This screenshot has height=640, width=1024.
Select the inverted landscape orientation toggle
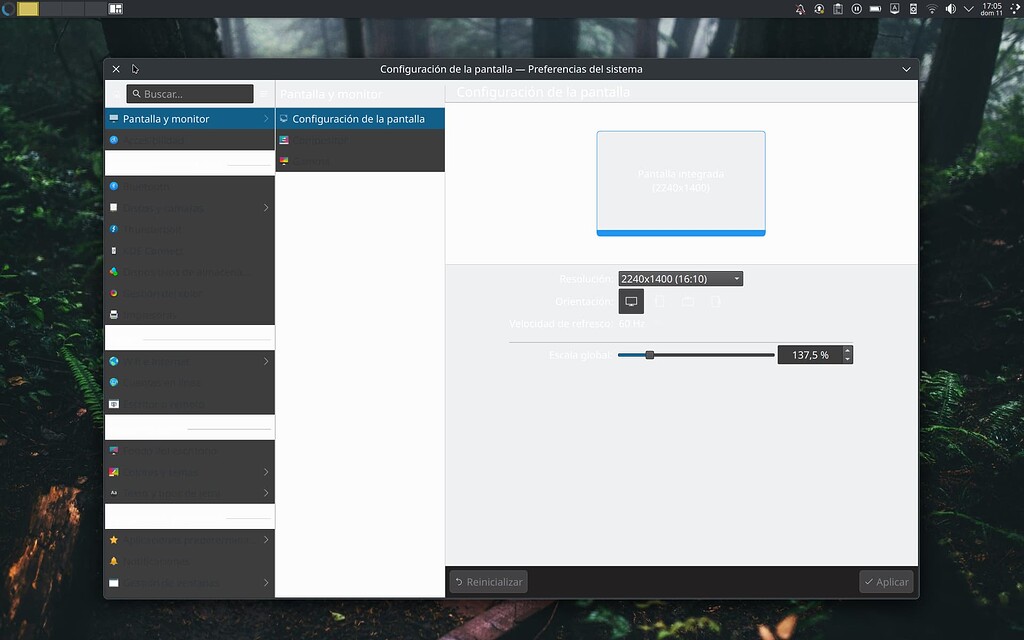click(688, 300)
